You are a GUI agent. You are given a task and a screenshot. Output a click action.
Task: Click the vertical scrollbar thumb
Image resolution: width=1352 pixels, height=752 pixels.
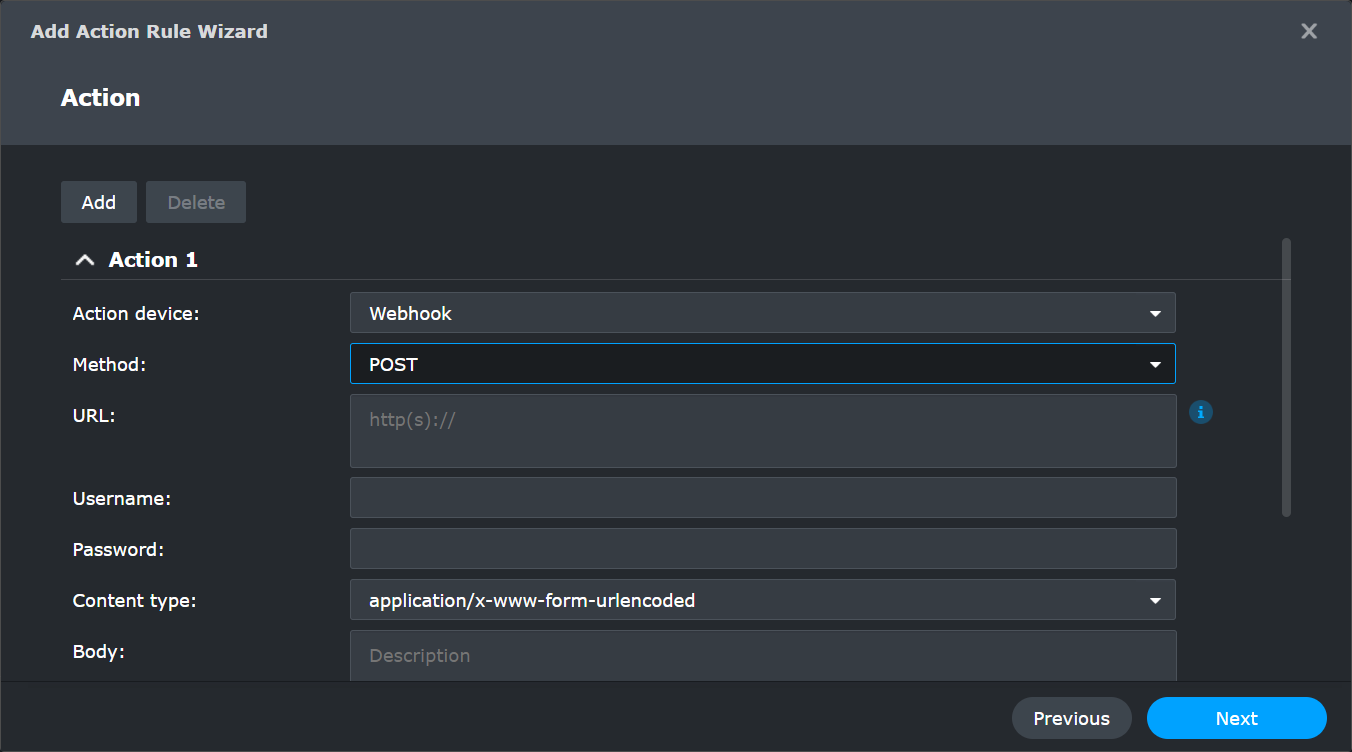point(1286,380)
